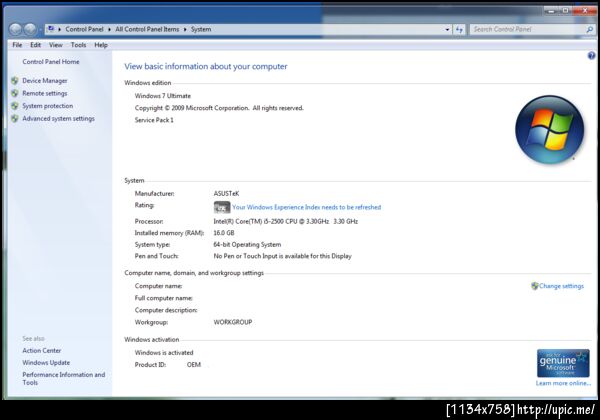Click the Product ID OEM value
600x420 pixels.
click(x=194, y=365)
